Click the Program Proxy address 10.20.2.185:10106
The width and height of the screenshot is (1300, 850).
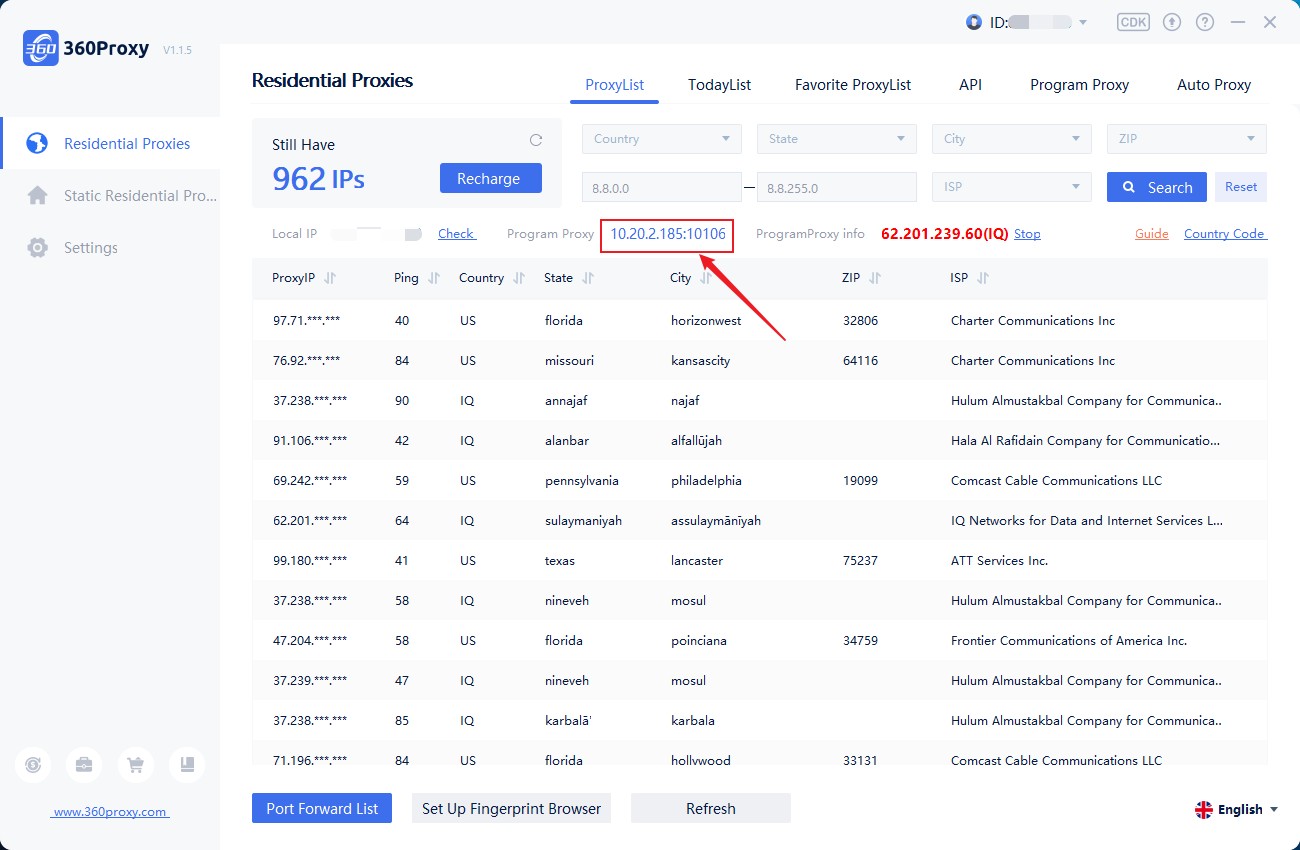668,234
